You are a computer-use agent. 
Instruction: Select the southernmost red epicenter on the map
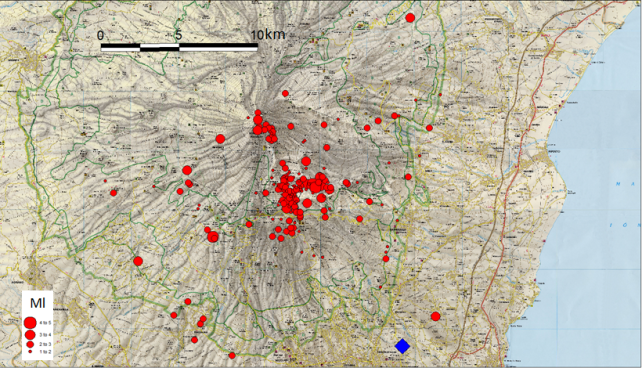click(x=232, y=355)
